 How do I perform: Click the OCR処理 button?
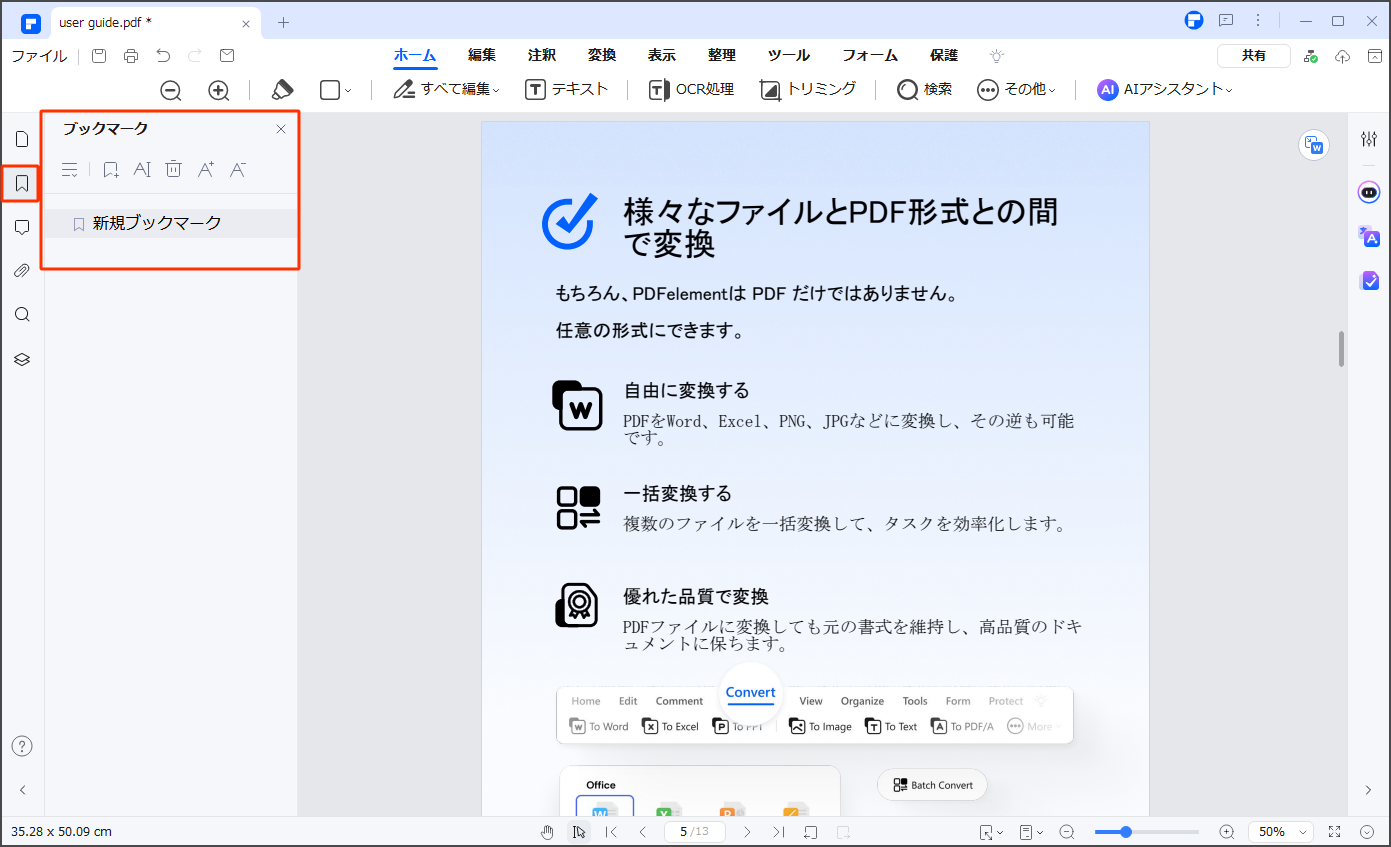coord(691,90)
